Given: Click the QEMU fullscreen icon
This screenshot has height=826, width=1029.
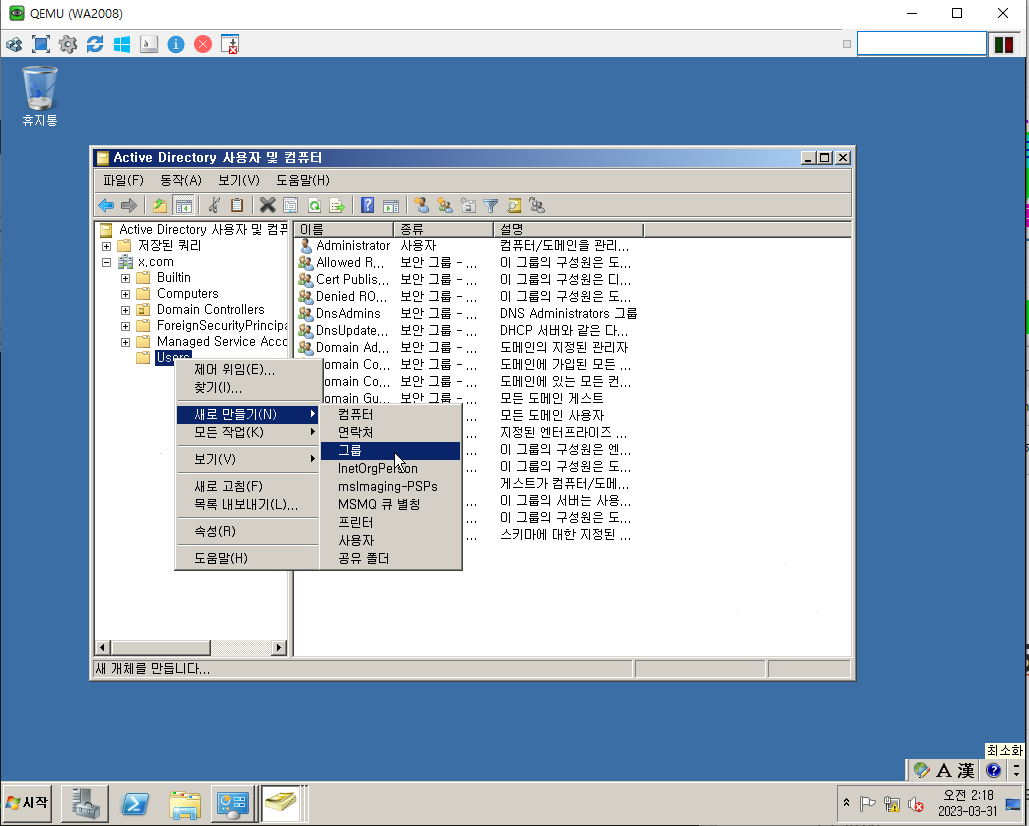Looking at the screenshot, I should pyautogui.click(x=41, y=44).
